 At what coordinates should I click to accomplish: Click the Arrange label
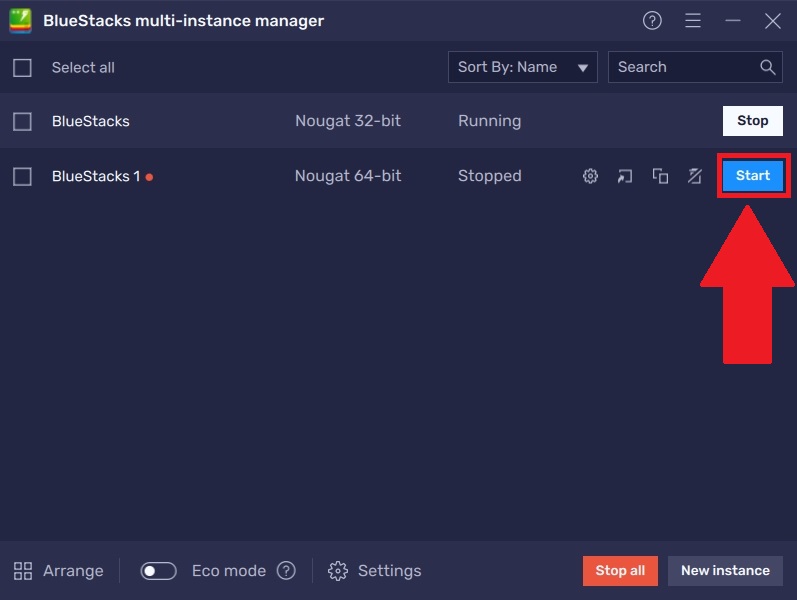(x=73, y=571)
